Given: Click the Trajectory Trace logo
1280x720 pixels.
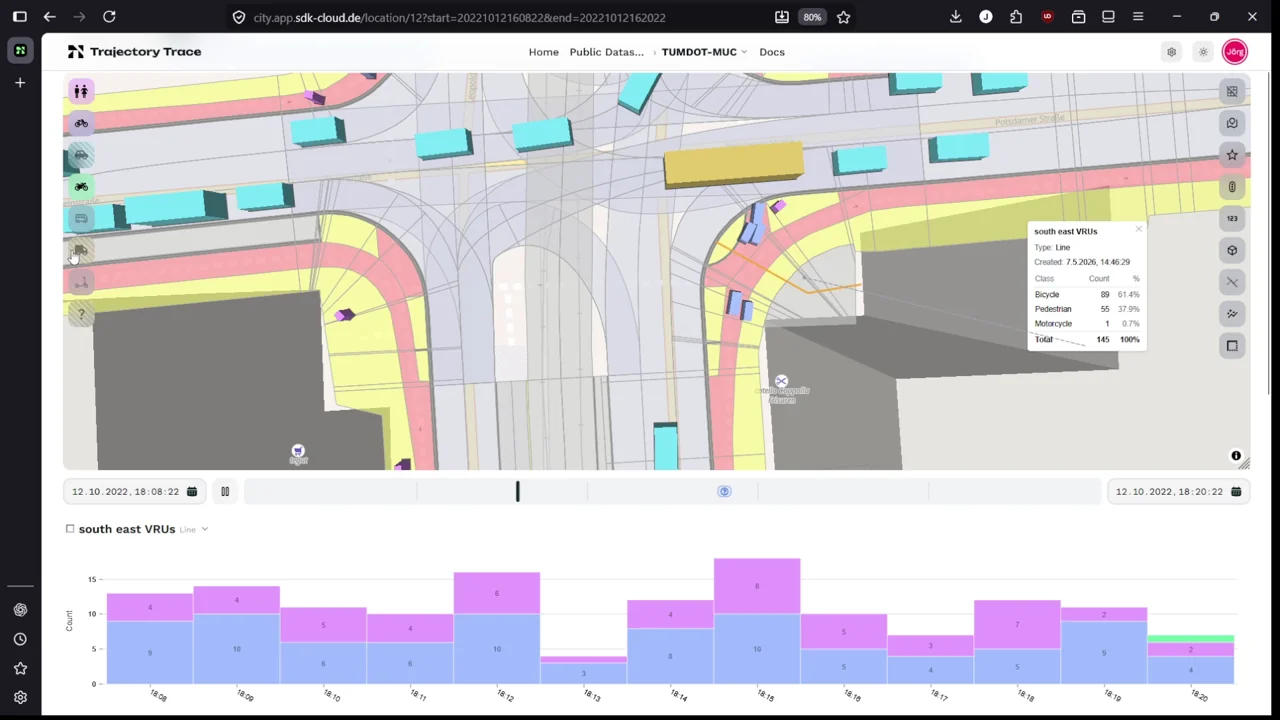Looking at the screenshot, I should (x=135, y=52).
